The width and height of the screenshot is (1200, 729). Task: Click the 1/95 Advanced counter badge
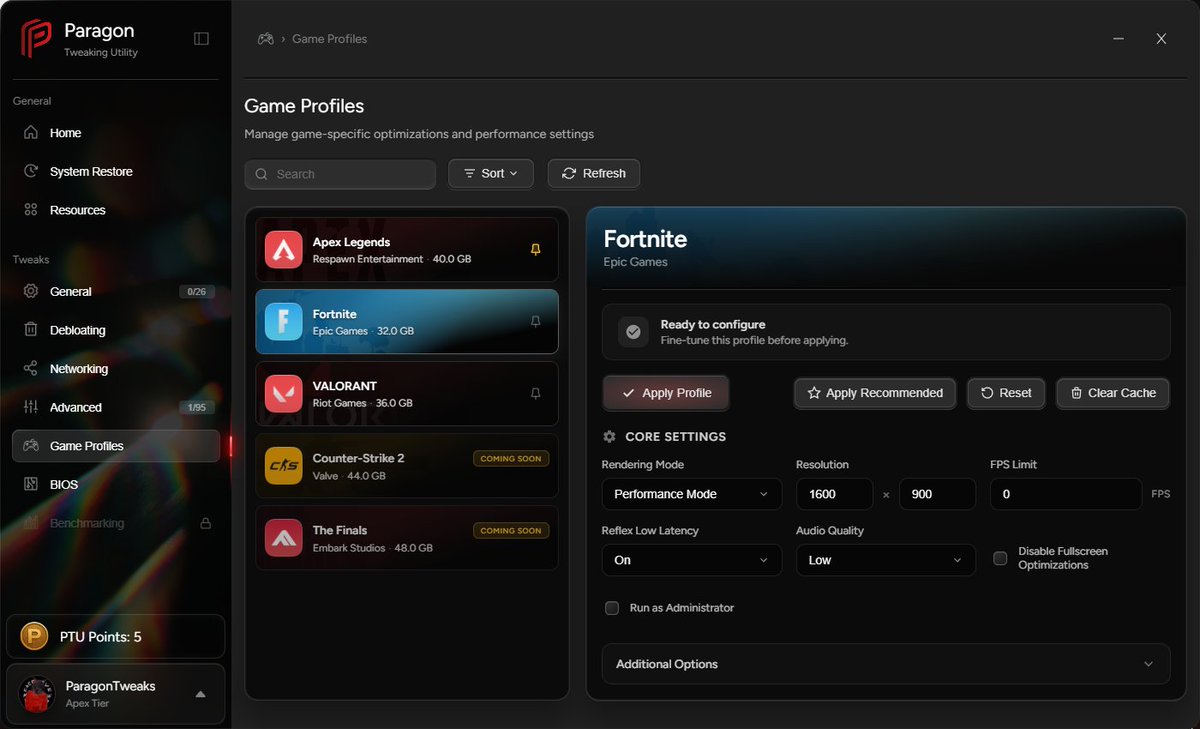pos(197,408)
